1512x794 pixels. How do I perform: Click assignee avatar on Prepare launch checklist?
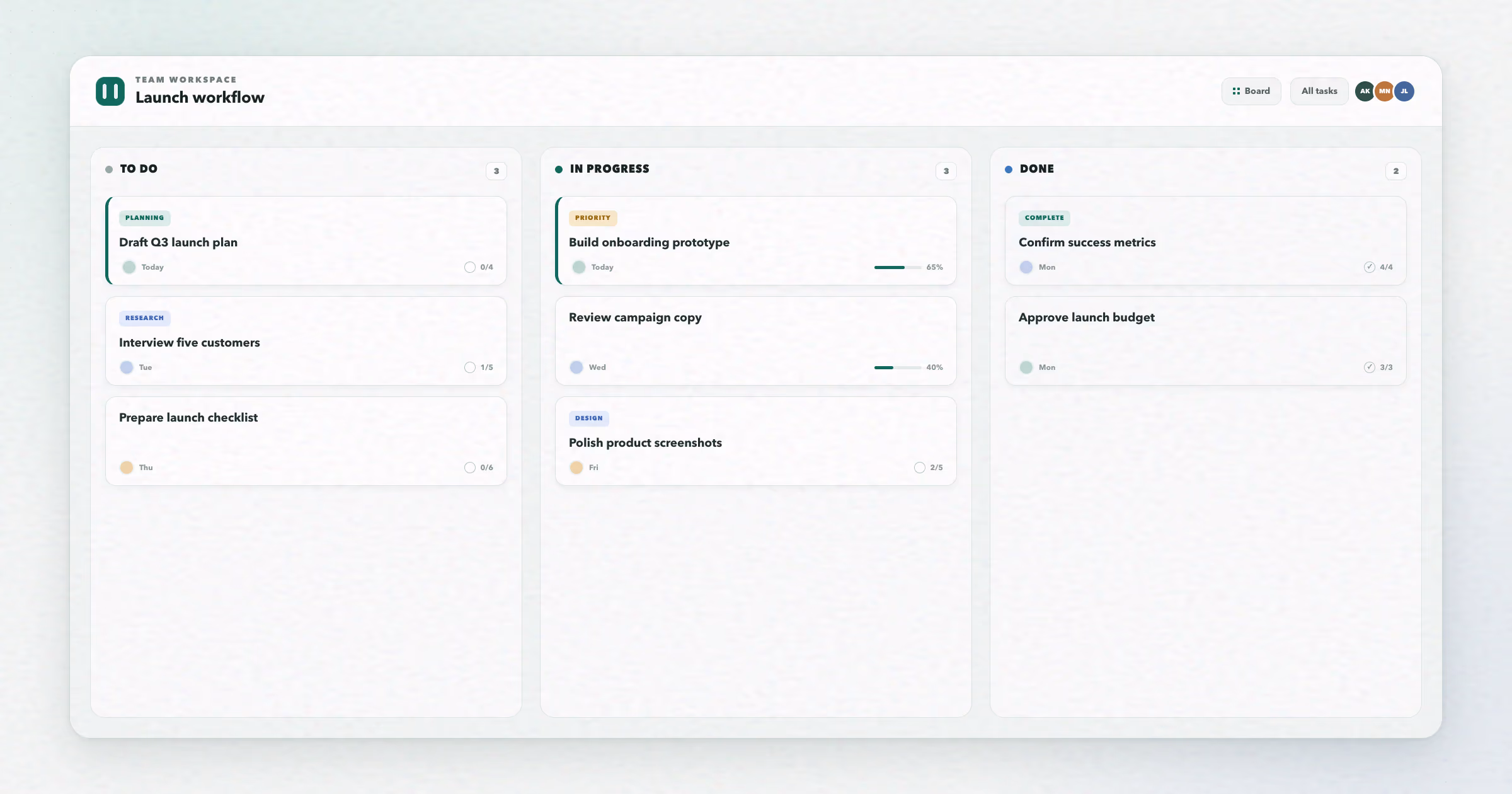(127, 468)
